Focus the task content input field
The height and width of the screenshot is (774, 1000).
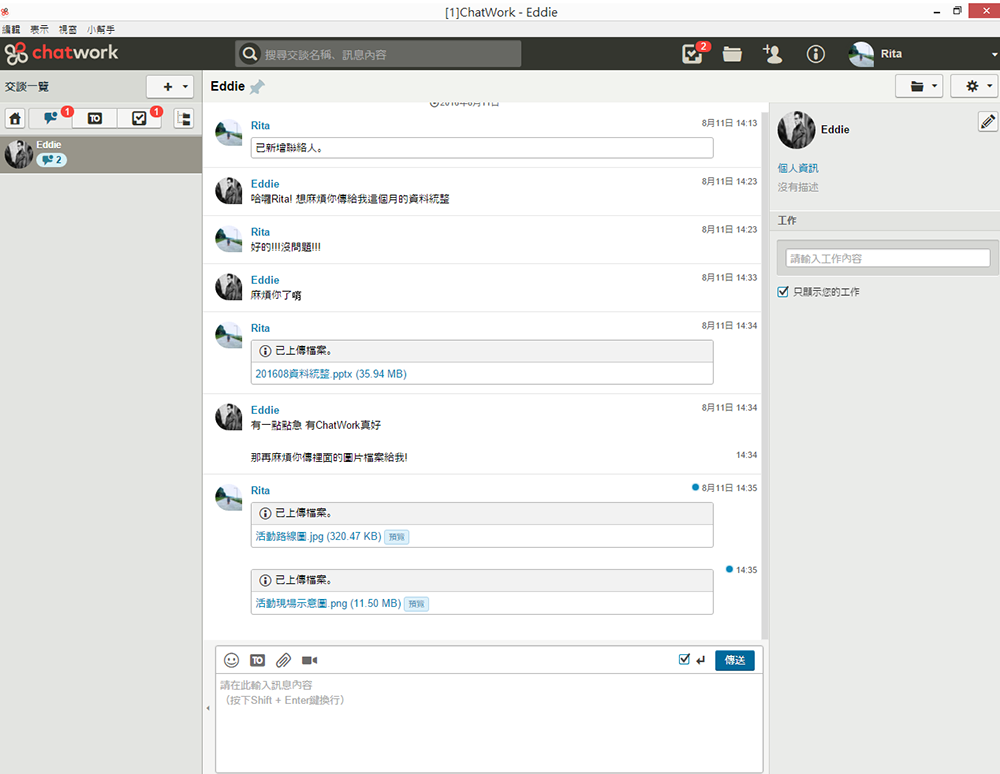pos(887,258)
